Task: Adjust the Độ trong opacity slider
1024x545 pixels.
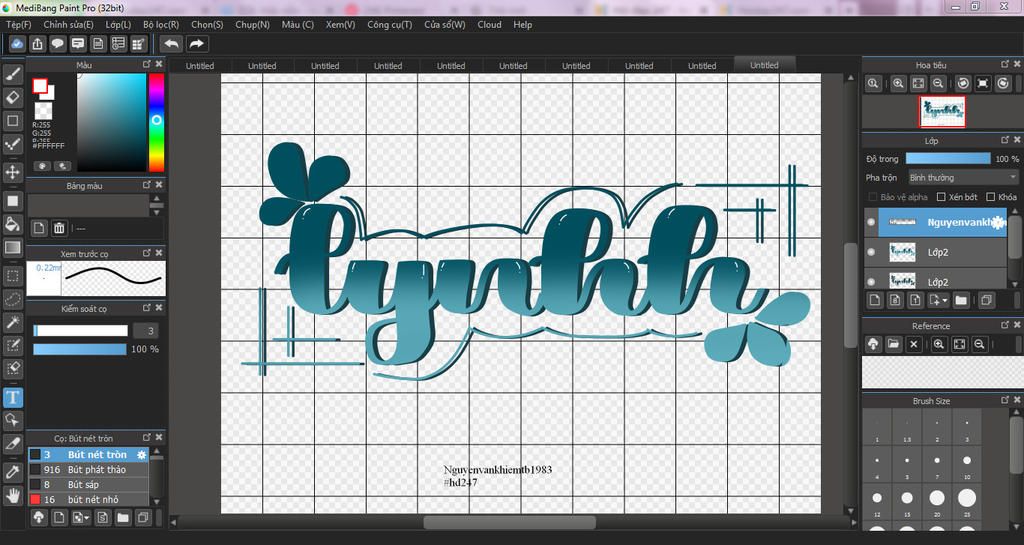Action: [x=948, y=159]
